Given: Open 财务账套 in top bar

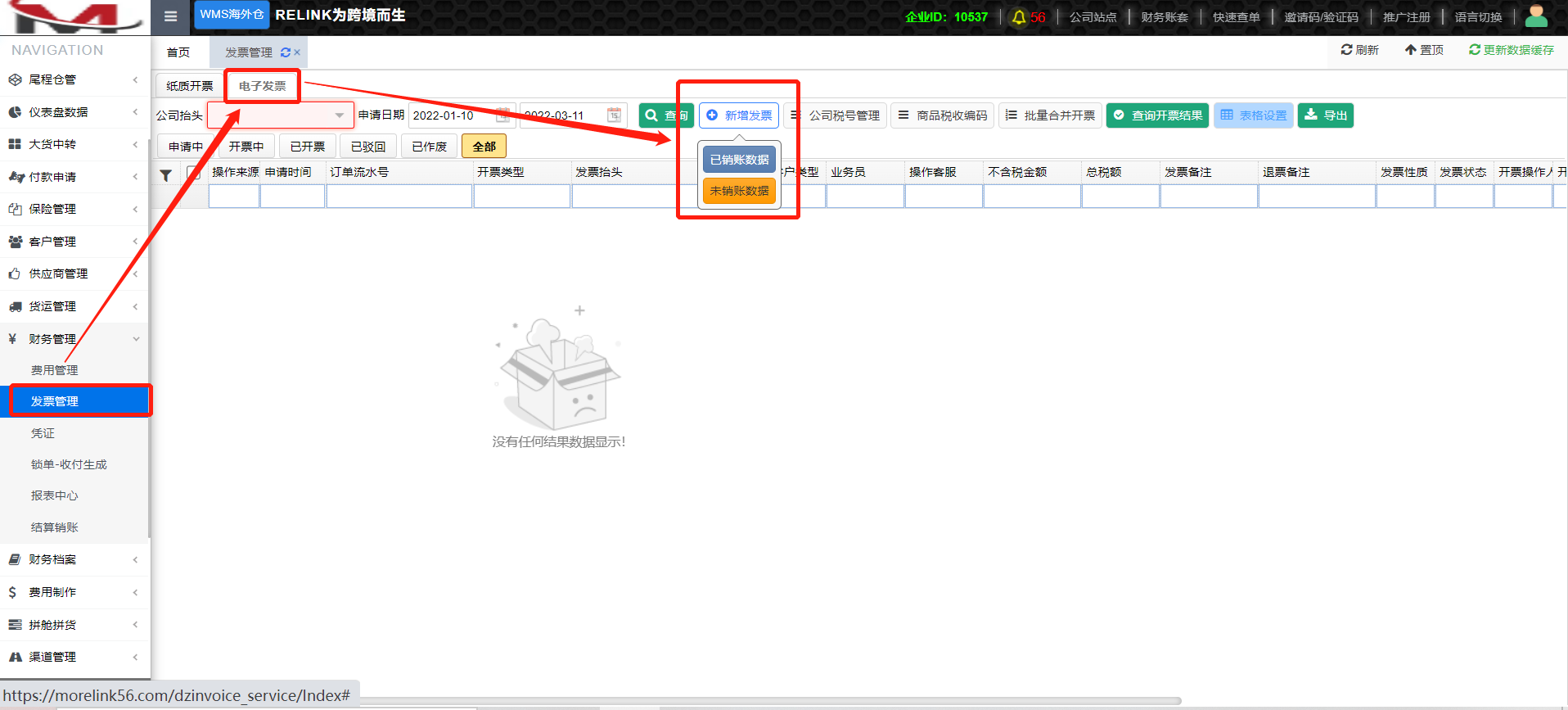Looking at the screenshot, I should (x=1165, y=17).
